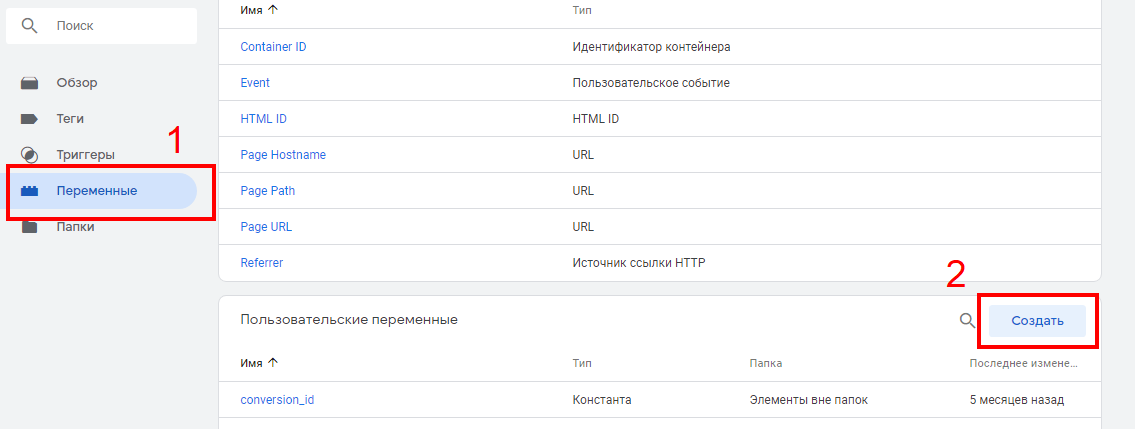1135x429 pixels.
Task: Focus the Поиск search field
Action: click(x=115, y=25)
